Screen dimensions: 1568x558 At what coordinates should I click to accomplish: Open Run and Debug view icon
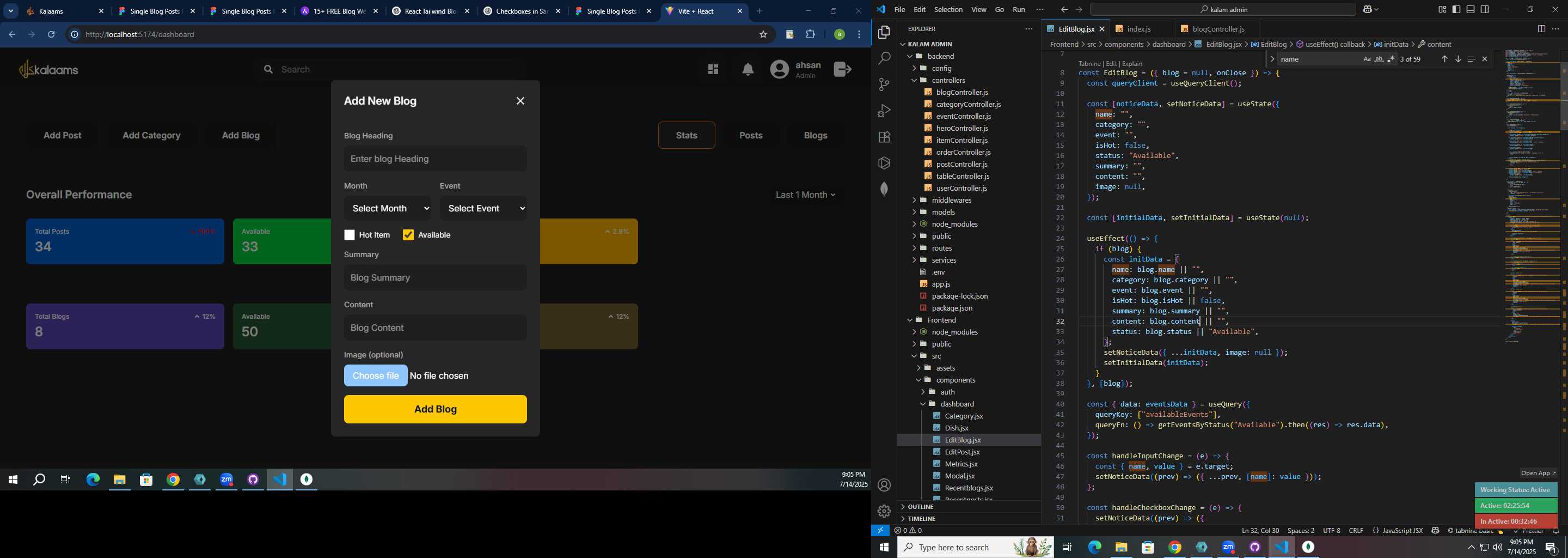(884, 111)
